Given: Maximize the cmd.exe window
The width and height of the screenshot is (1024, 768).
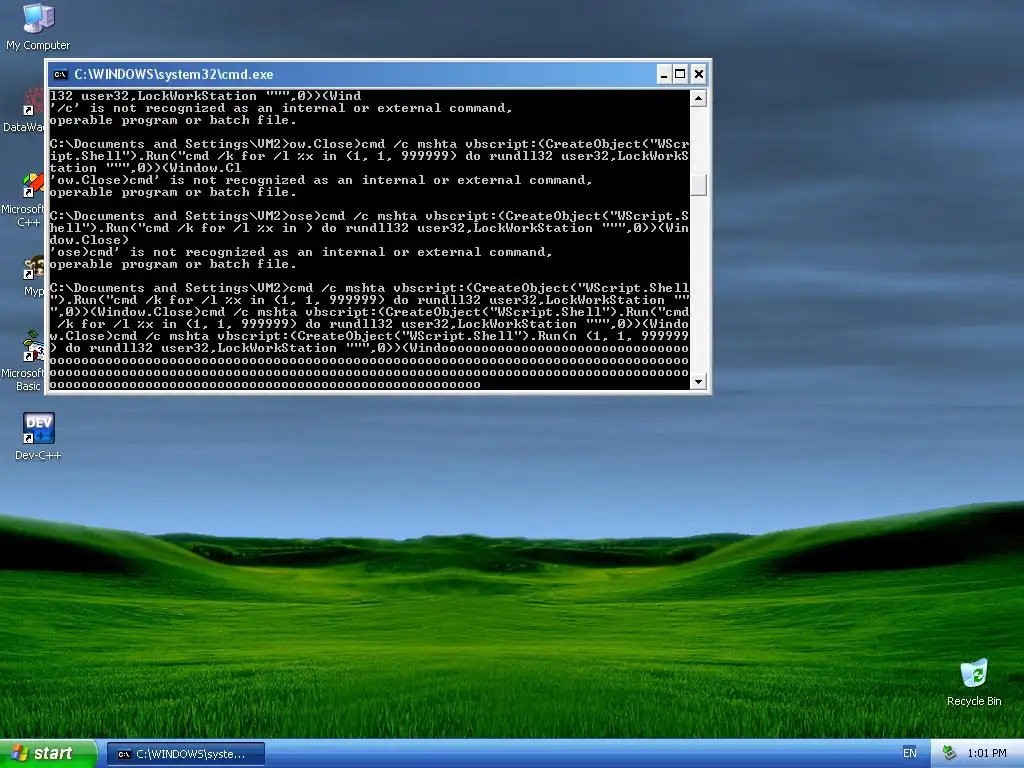Looking at the screenshot, I should point(680,74).
